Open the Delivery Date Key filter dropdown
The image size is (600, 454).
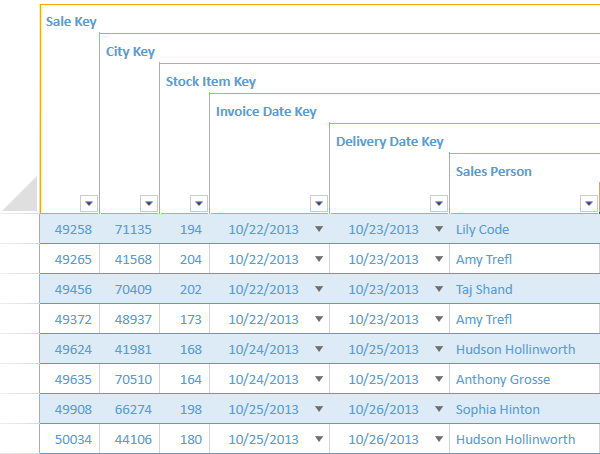click(439, 203)
